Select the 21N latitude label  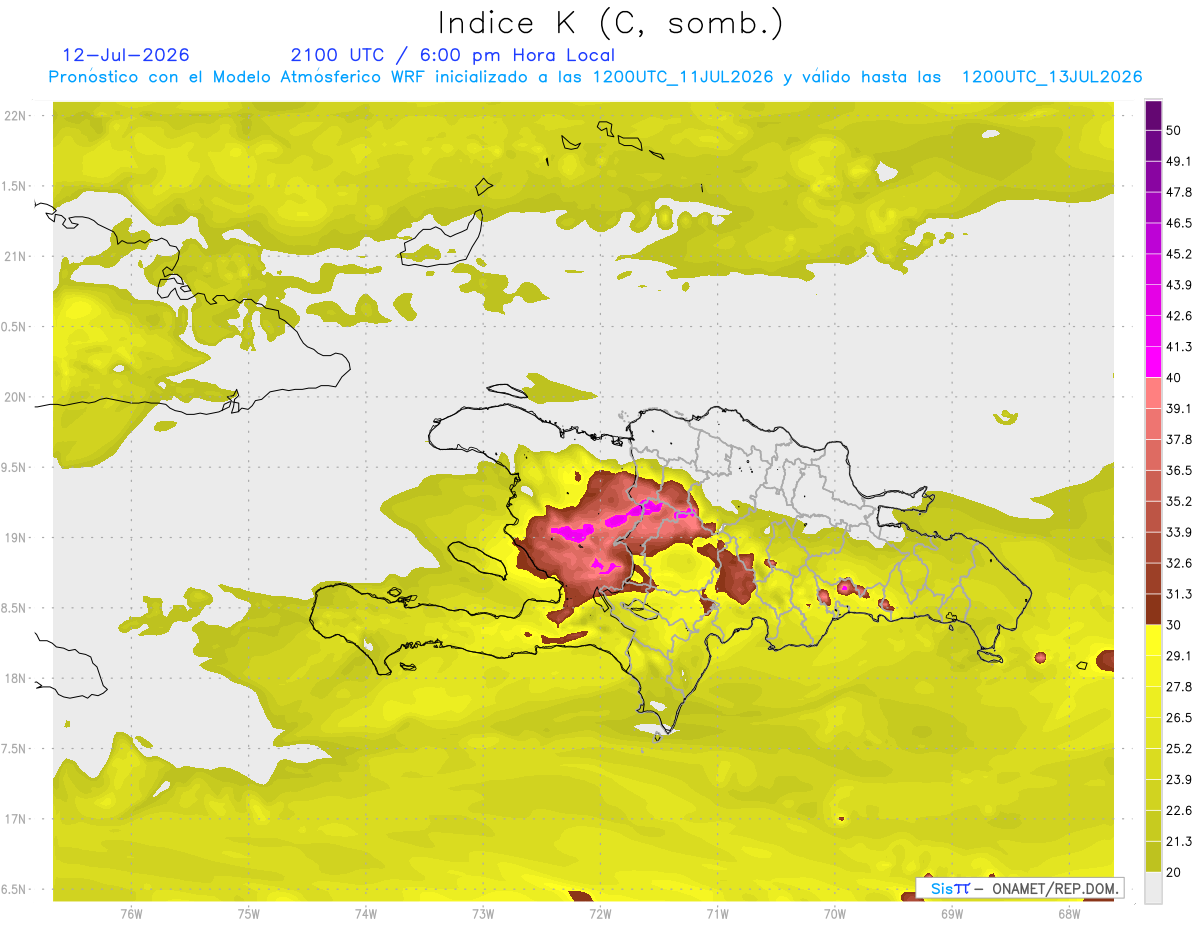pos(16,256)
